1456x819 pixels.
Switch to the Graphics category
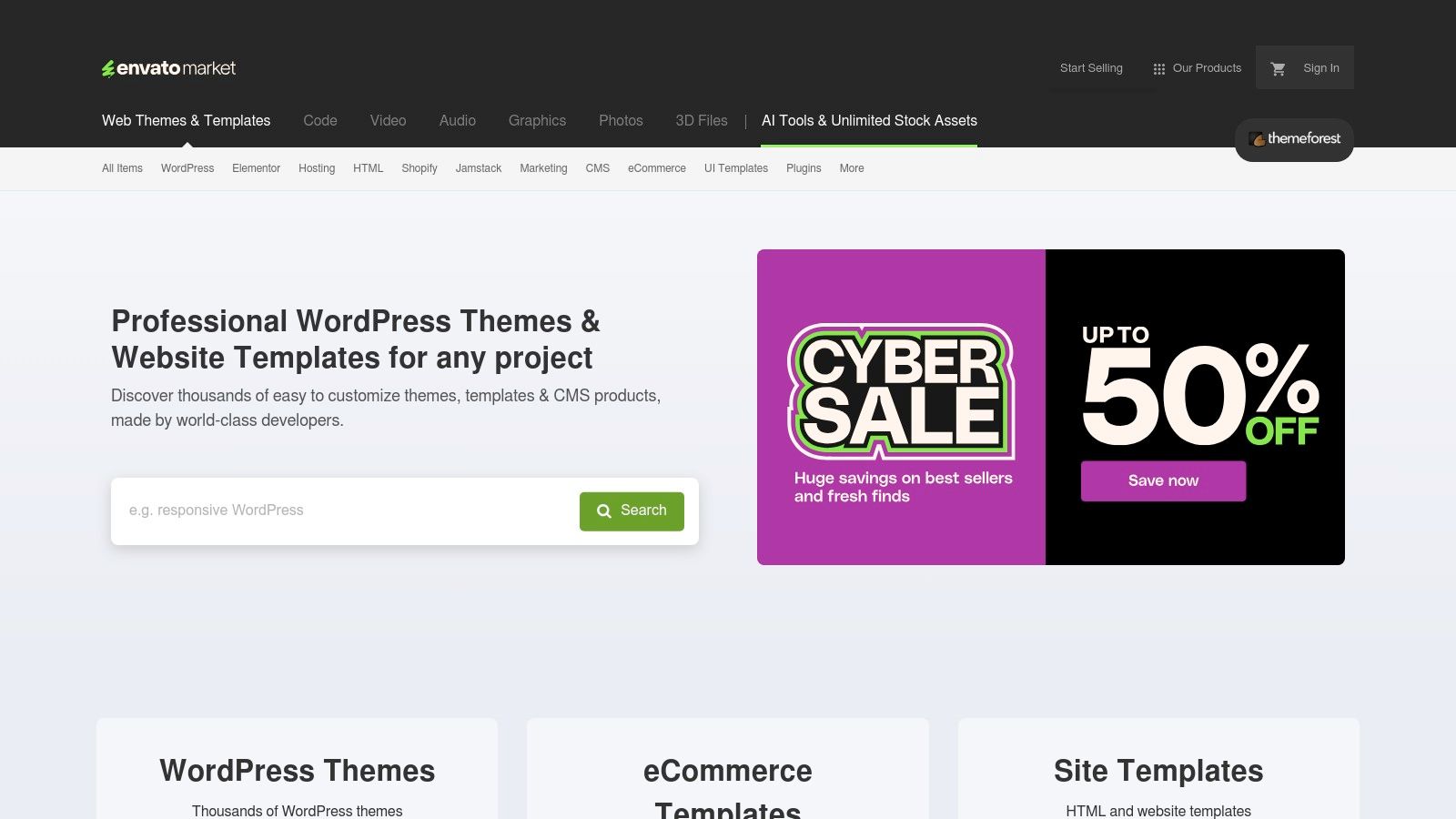click(x=537, y=120)
